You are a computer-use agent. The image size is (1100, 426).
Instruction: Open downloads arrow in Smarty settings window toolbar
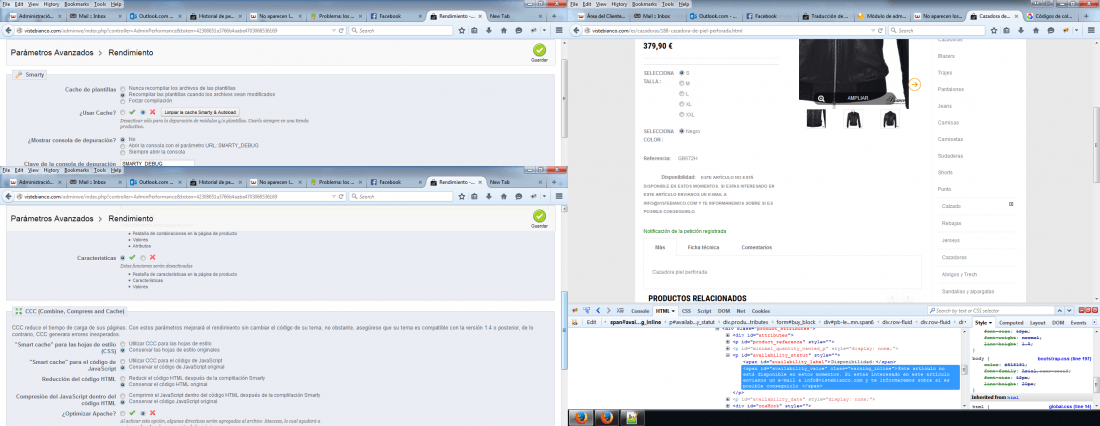pyautogui.click(x=490, y=30)
